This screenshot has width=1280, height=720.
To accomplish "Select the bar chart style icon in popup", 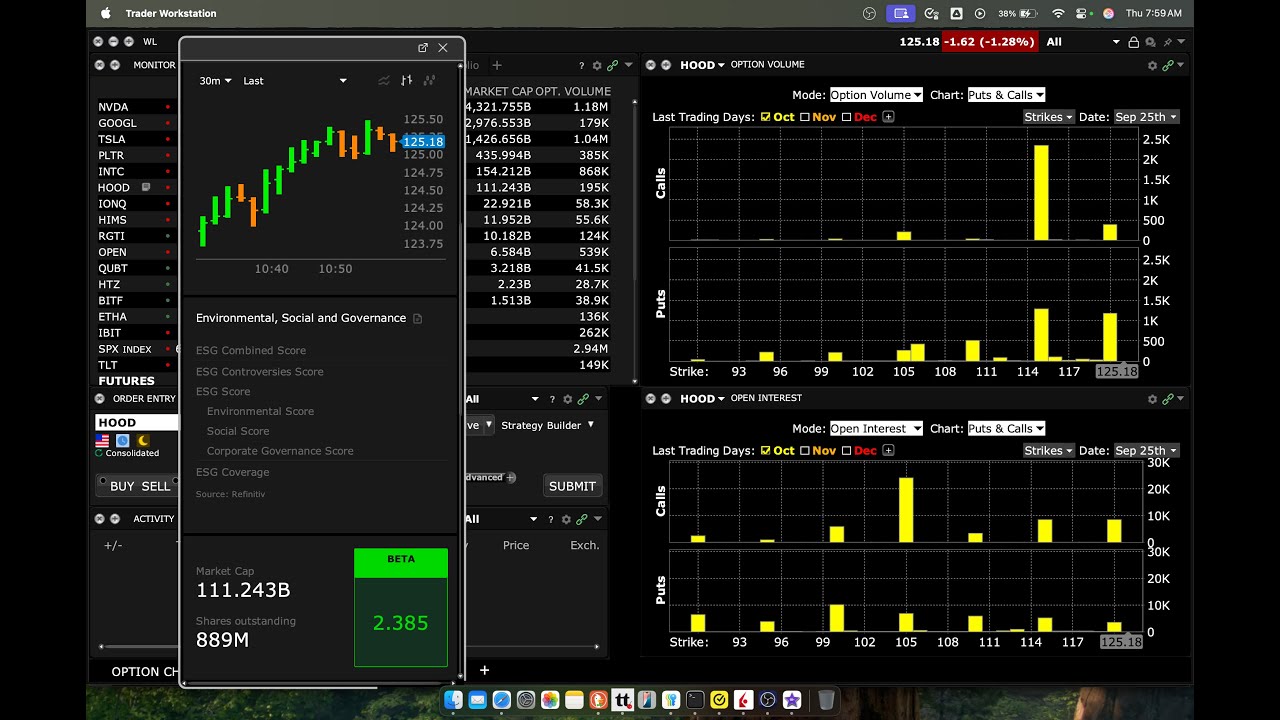I will point(407,81).
